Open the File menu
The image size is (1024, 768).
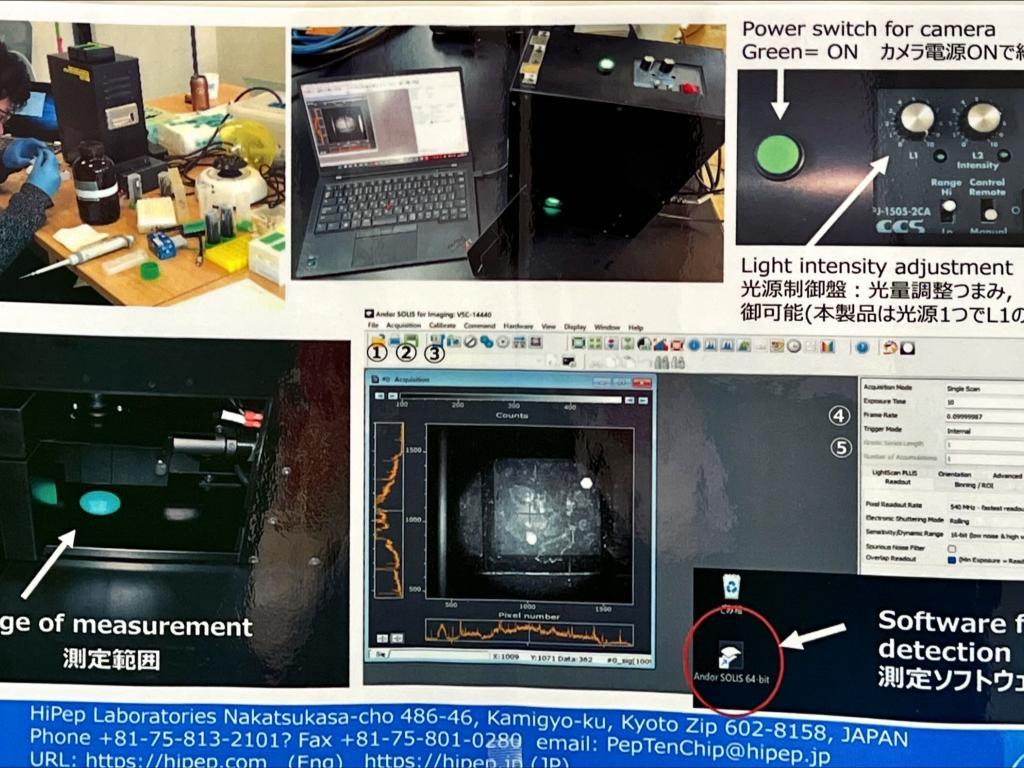[373, 325]
